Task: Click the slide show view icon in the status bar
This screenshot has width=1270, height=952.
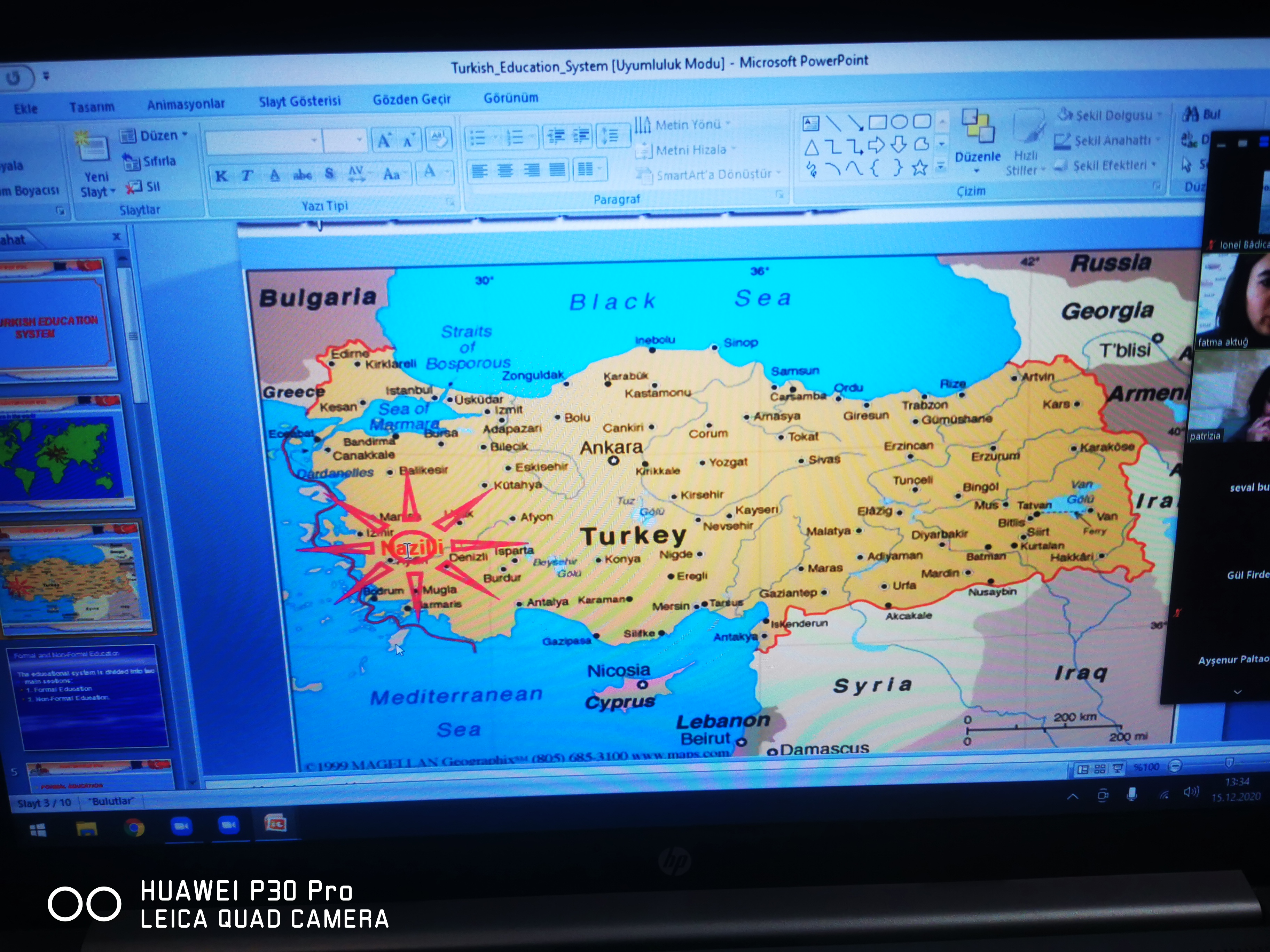Action: pyautogui.click(x=1118, y=768)
